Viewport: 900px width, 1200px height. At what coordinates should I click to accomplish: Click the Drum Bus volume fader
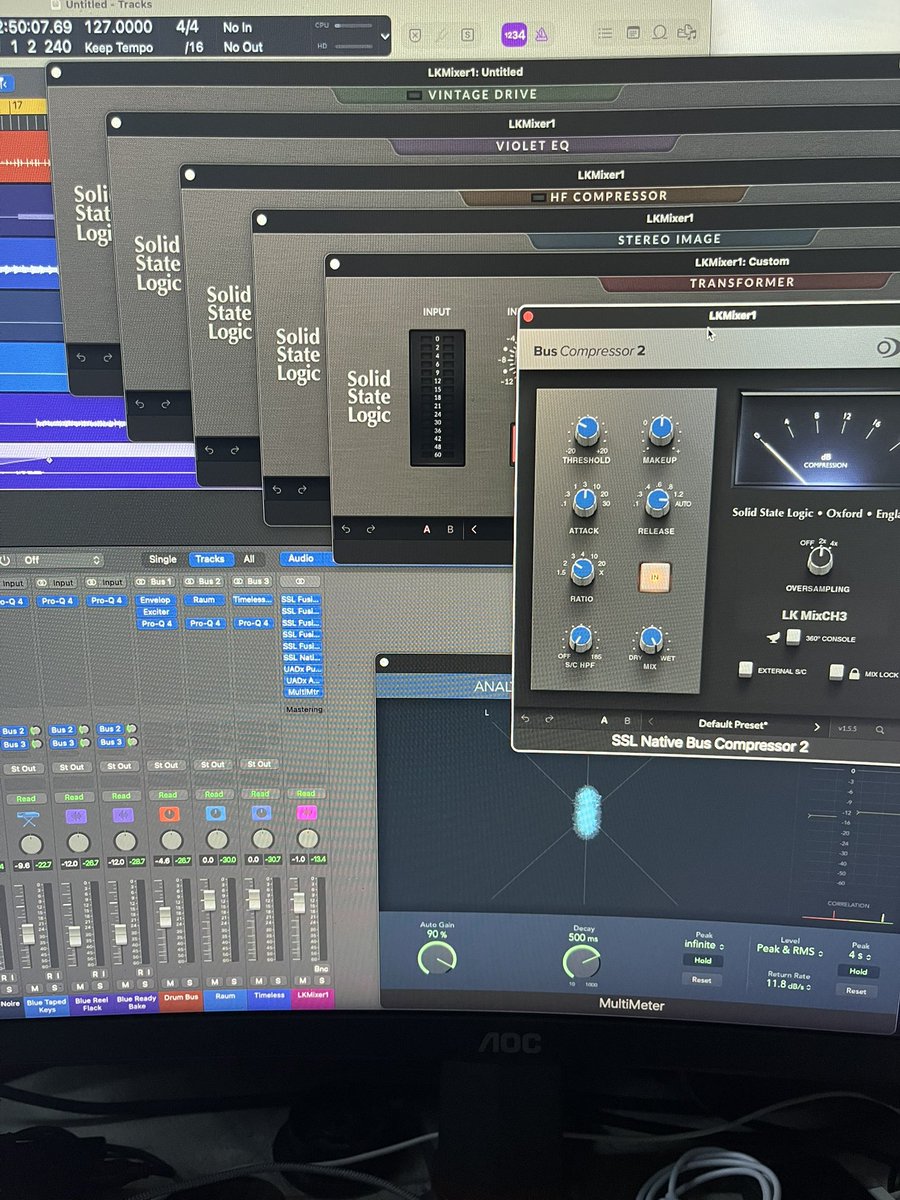(165, 916)
